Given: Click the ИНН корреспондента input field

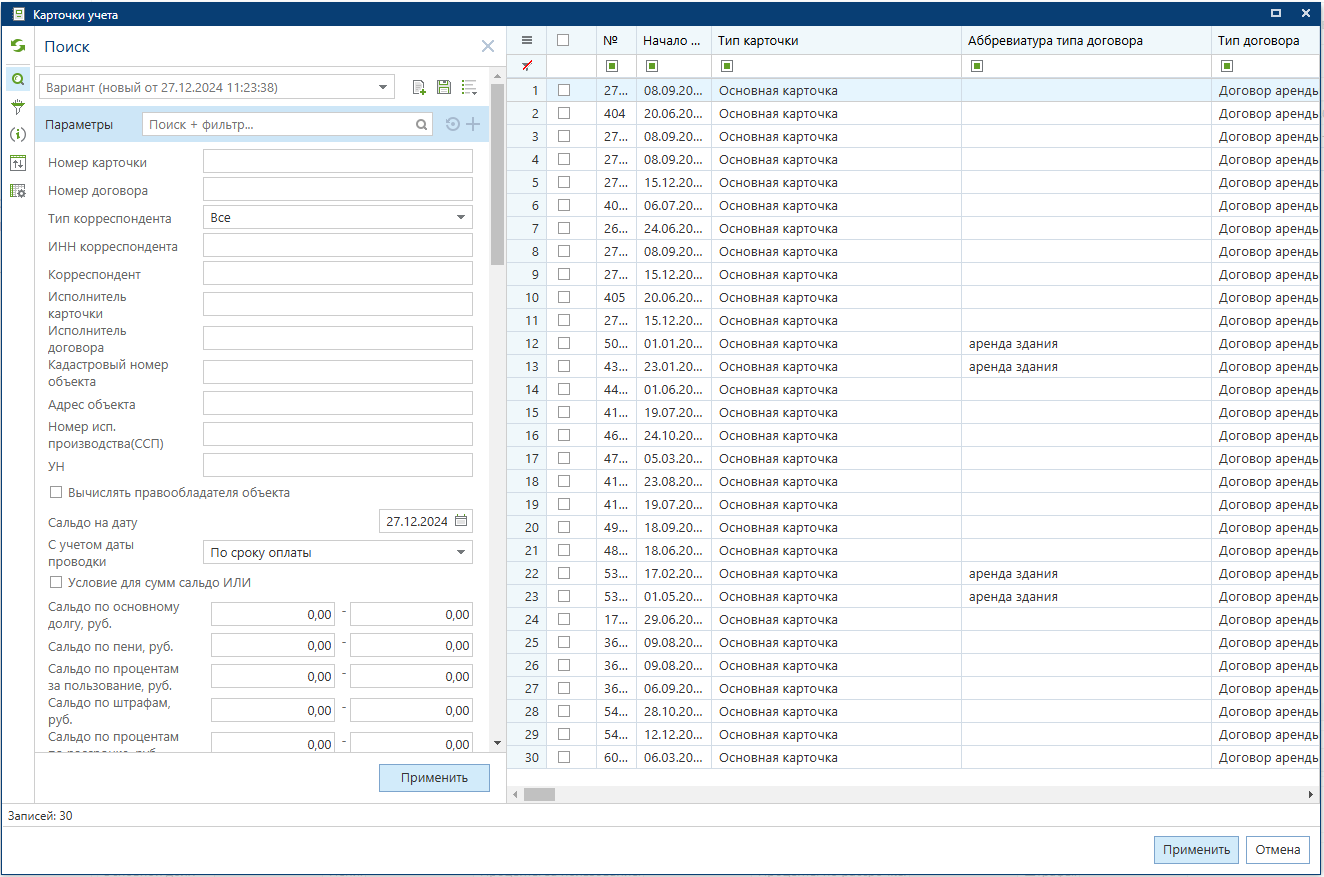Looking at the screenshot, I should (x=338, y=245).
